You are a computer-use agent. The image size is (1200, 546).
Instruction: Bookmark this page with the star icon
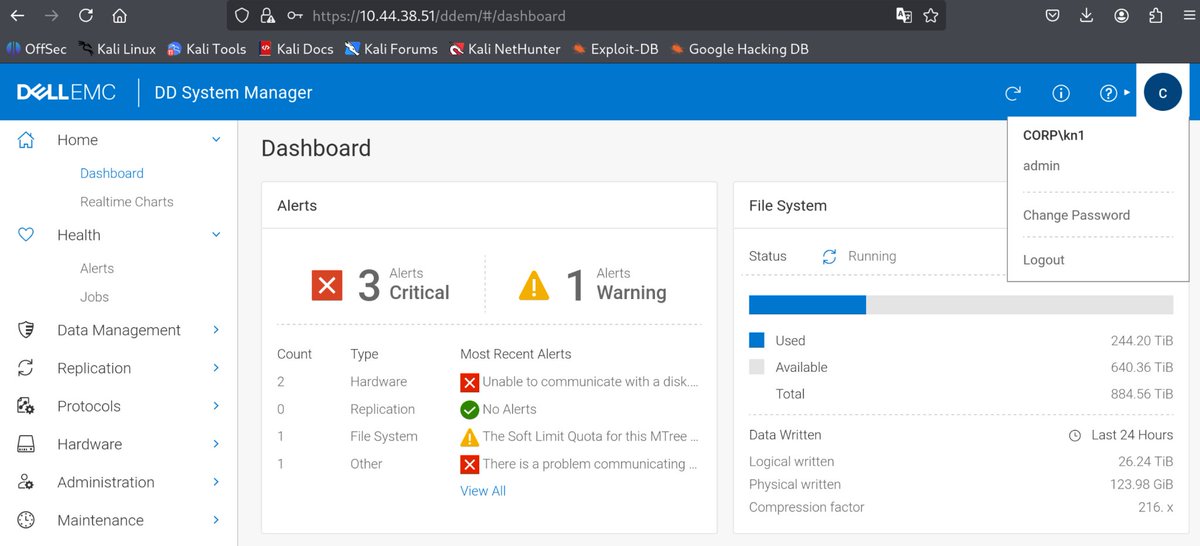pyautogui.click(x=931, y=16)
